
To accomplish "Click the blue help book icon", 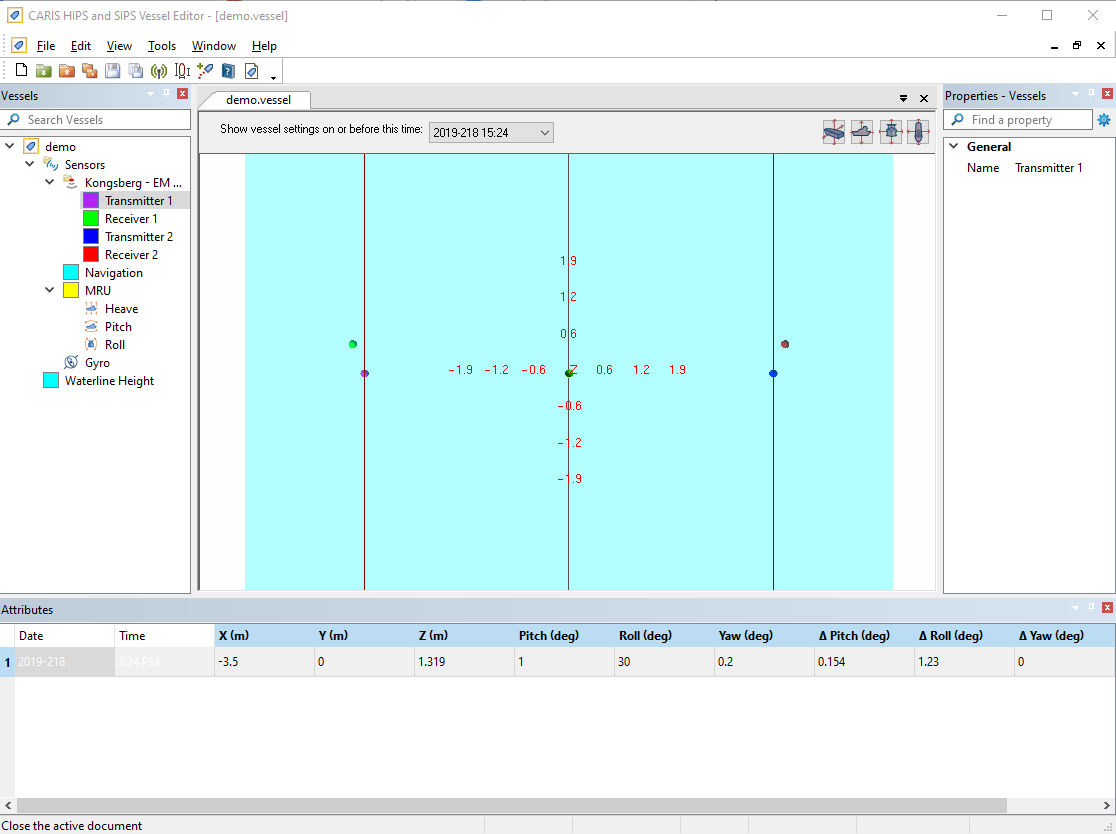I will [228, 70].
